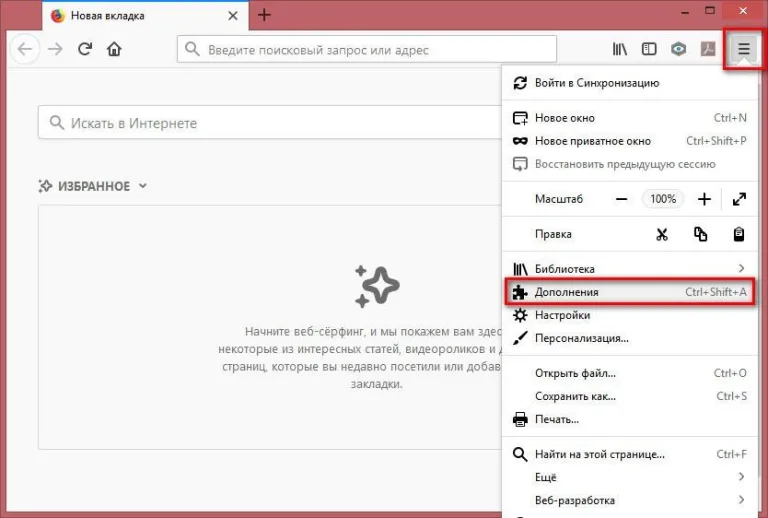768x518 pixels.
Task: Click the Правка label in menu
Action: pyautogui.click(x=553, y=234)
